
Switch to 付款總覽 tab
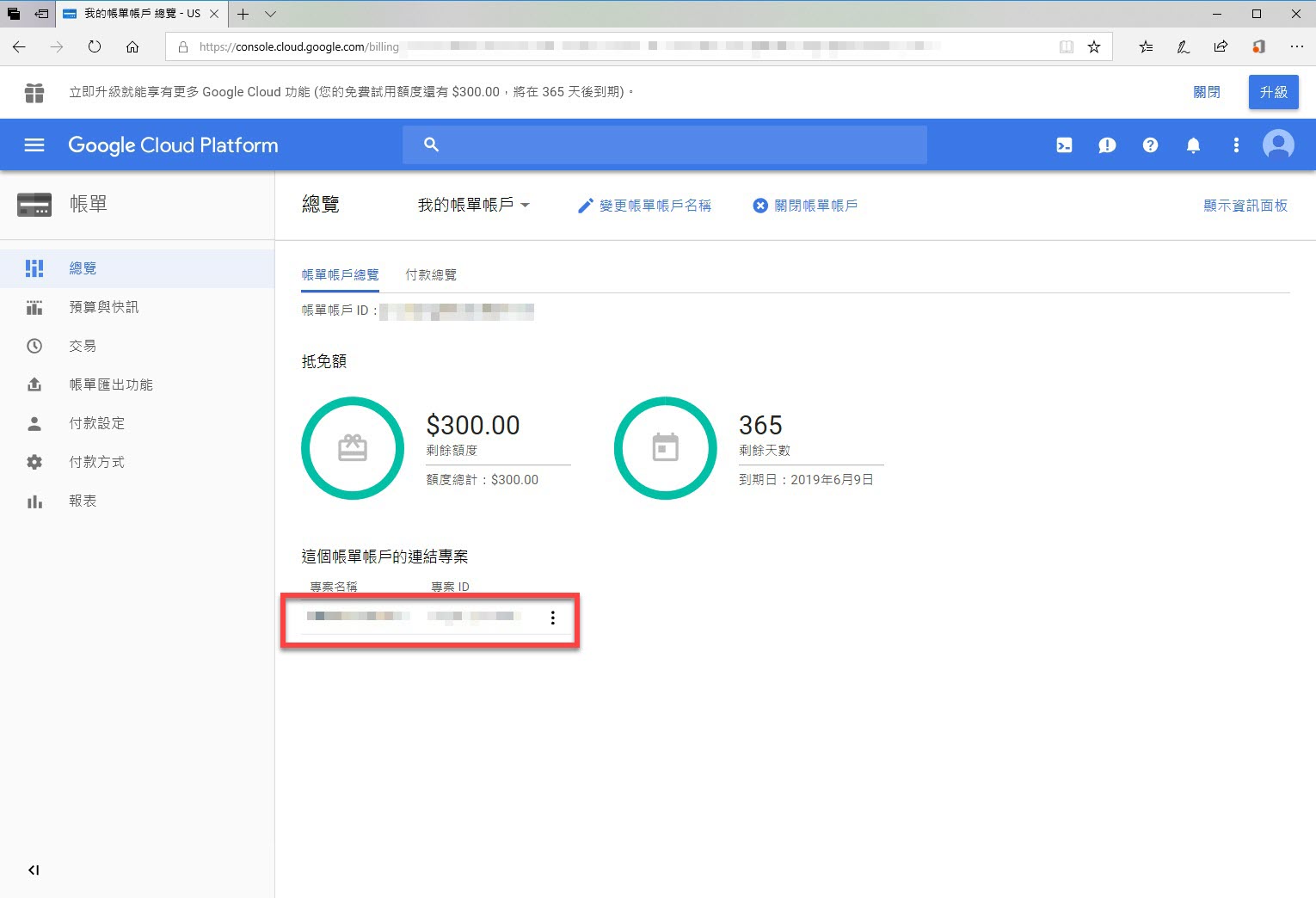point(431,275)
